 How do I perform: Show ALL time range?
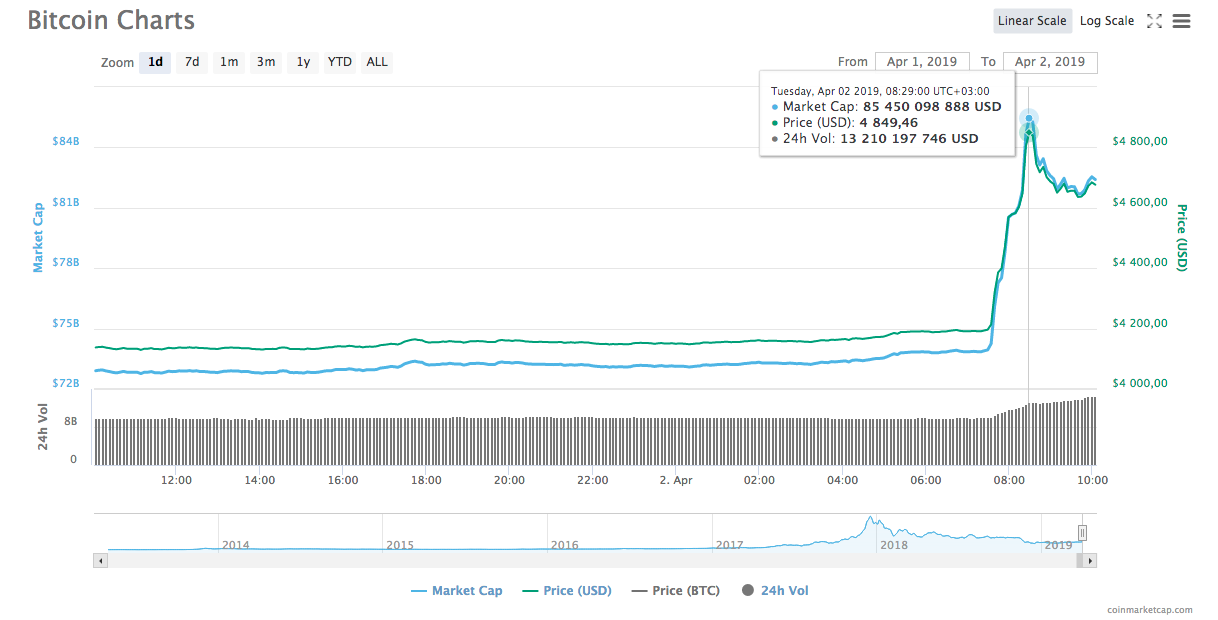pos(377,62)
